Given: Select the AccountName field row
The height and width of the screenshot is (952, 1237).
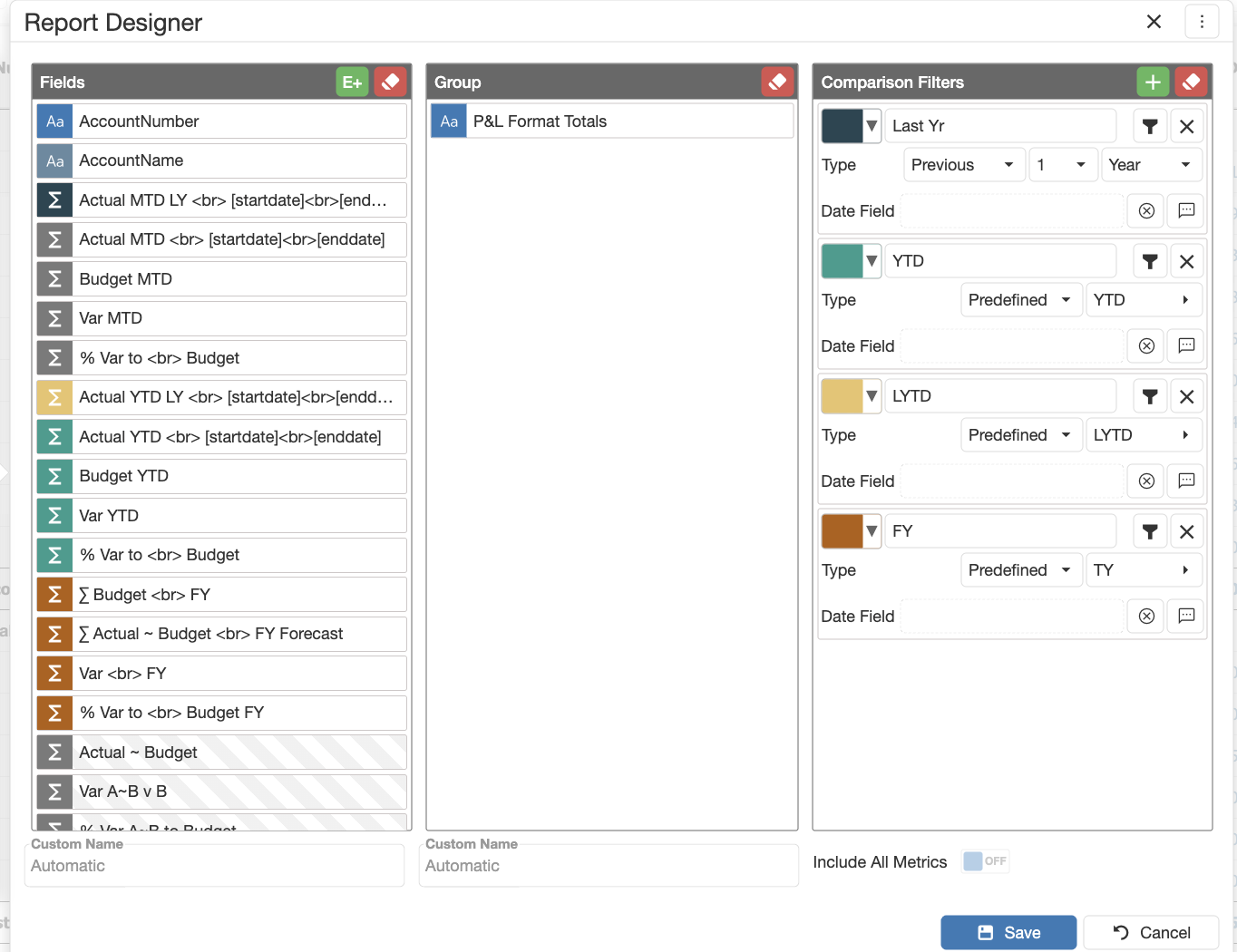Looking at the screenshot, I should (x=222, y=160).
